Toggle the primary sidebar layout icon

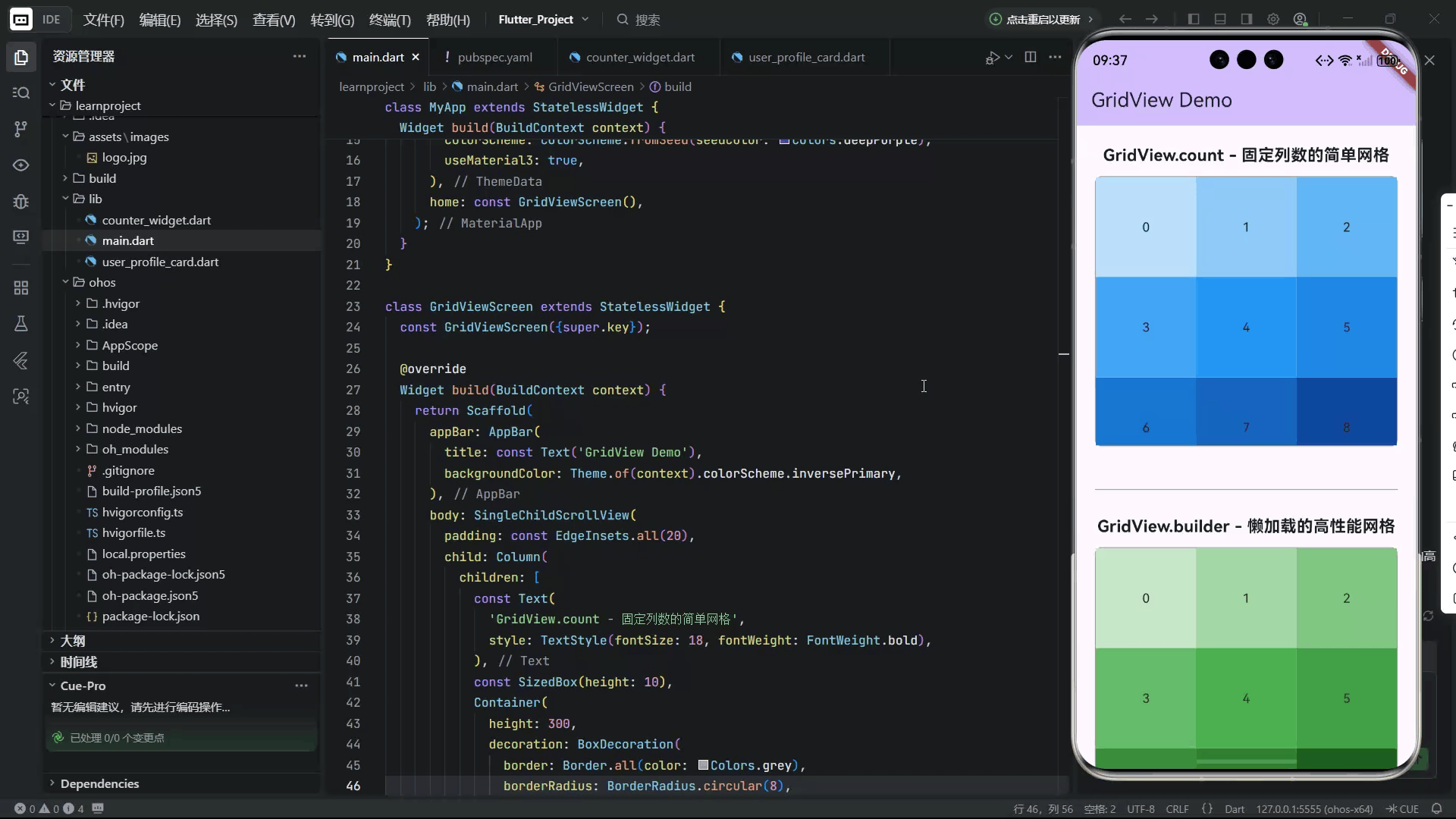[1194, 20]
